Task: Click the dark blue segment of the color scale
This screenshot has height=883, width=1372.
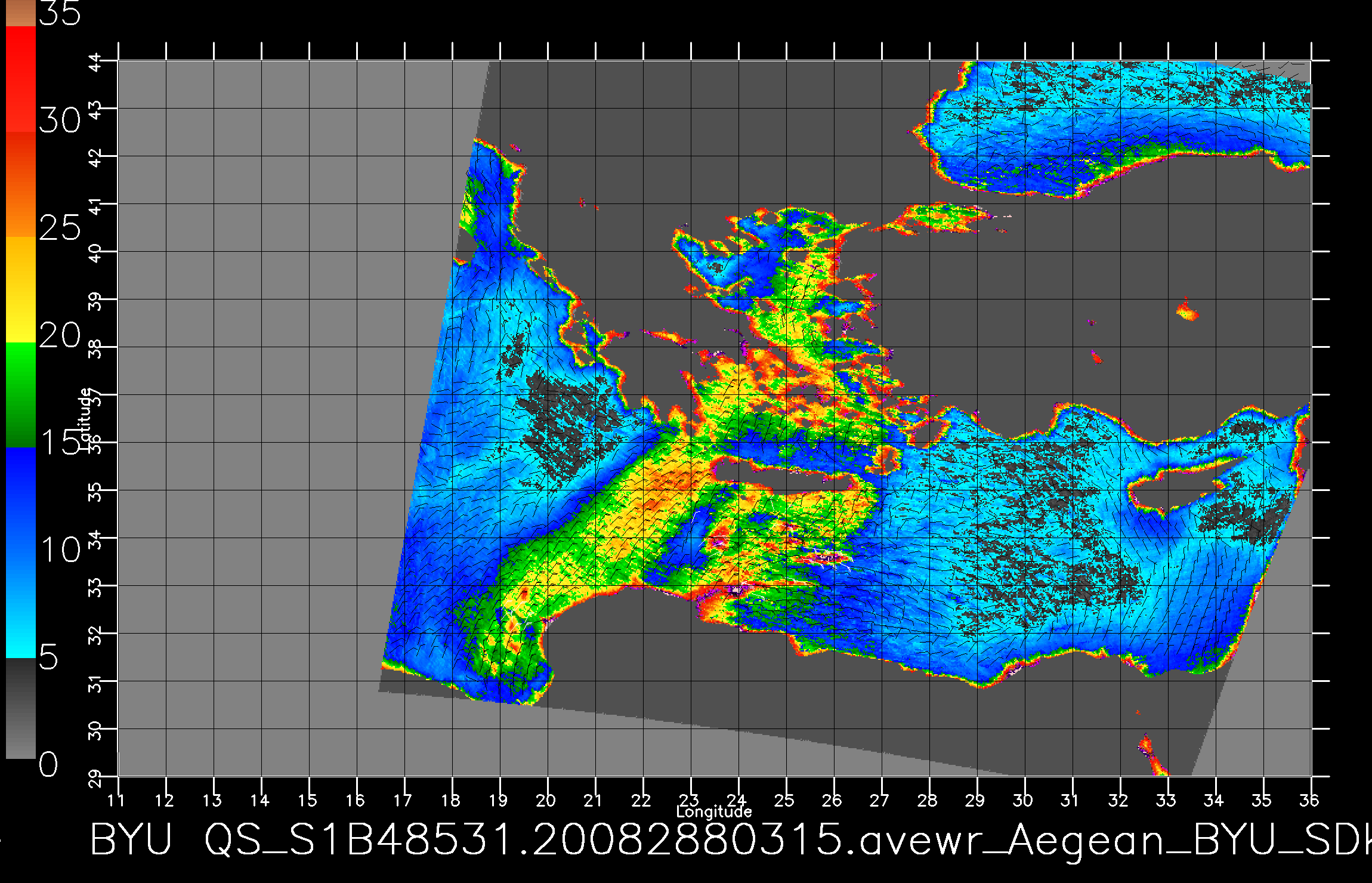Action: coord(20,500)
